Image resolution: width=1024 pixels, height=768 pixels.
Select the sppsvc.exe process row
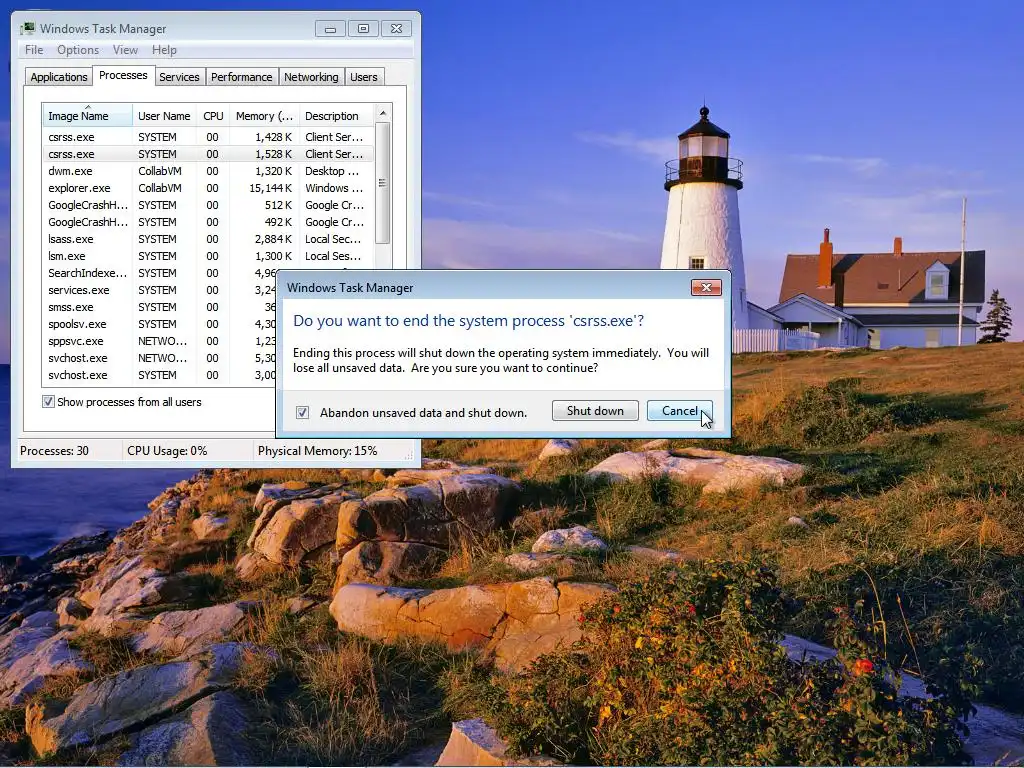point(159,341)
